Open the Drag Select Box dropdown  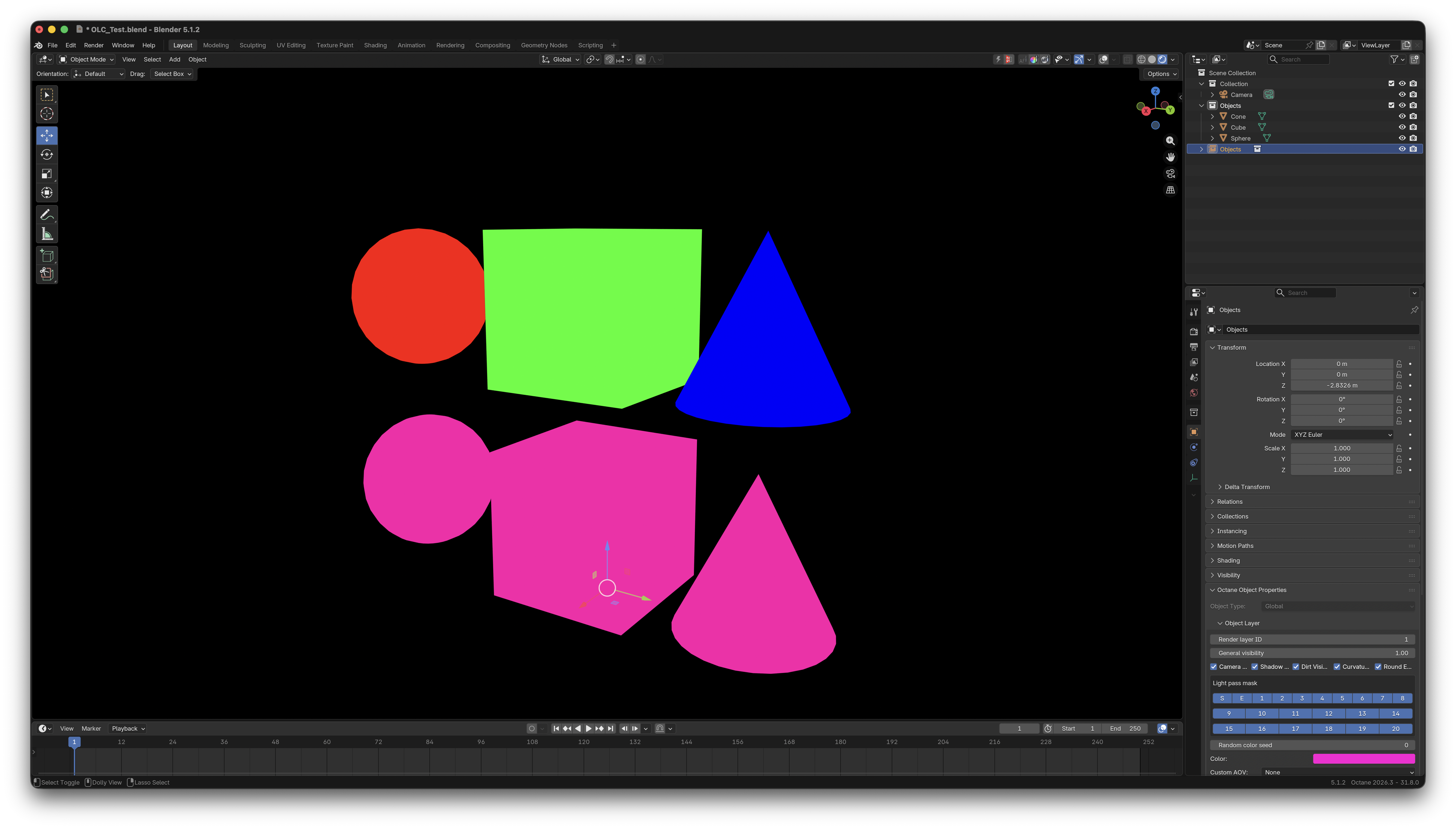coord(172,74)
